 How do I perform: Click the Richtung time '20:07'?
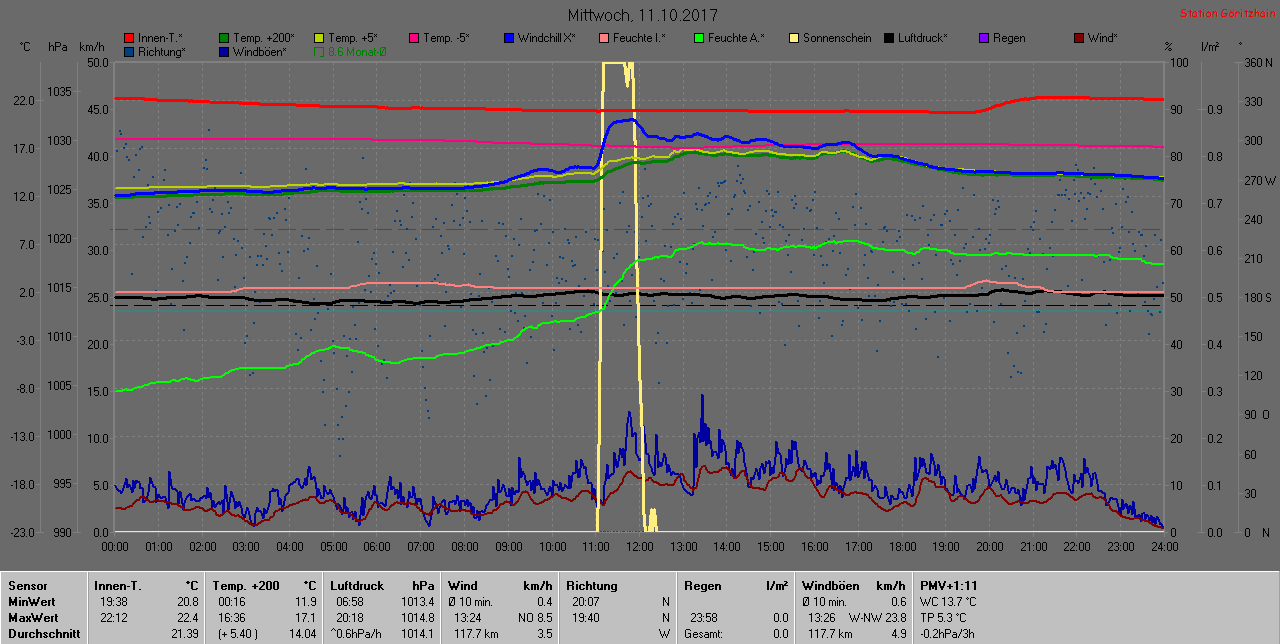587,601
